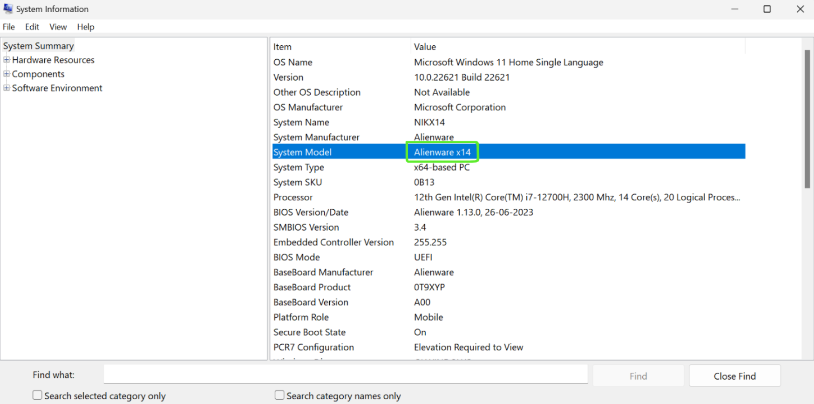Click the System Information app icon in title bar
This screenshot has height=404, width=814.
pos(8,9)
